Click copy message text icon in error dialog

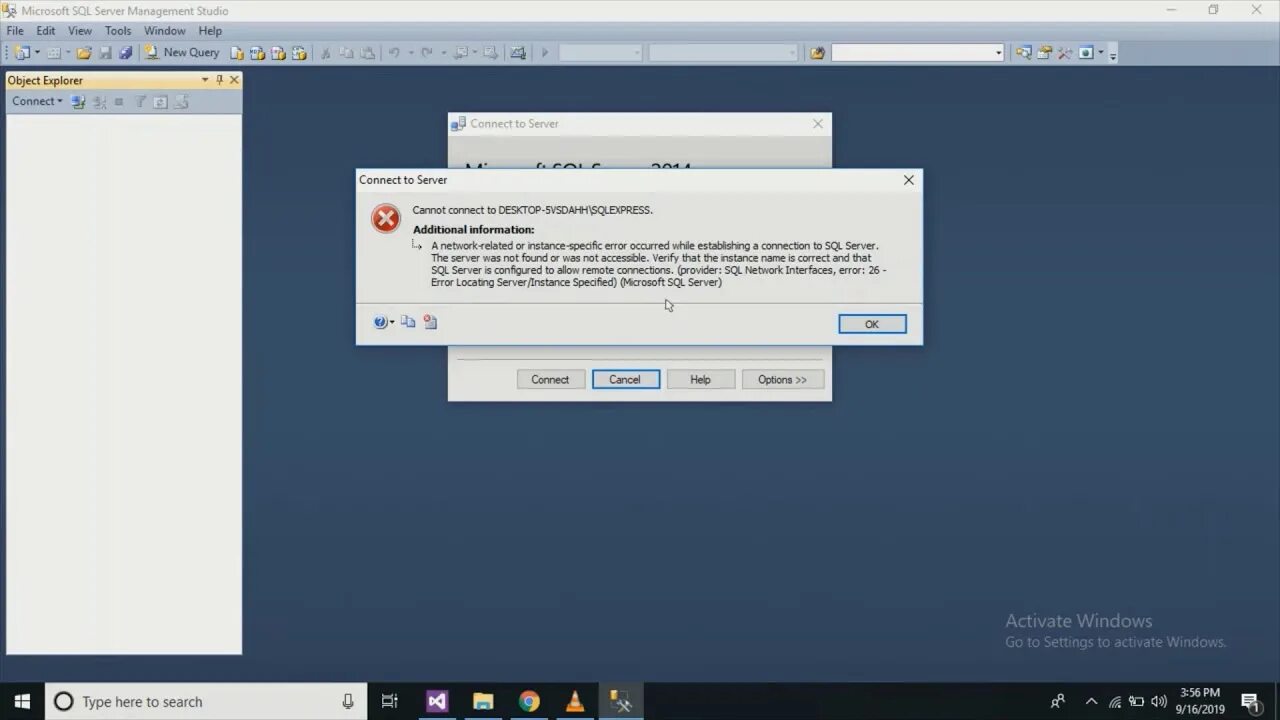click(408, 322)
